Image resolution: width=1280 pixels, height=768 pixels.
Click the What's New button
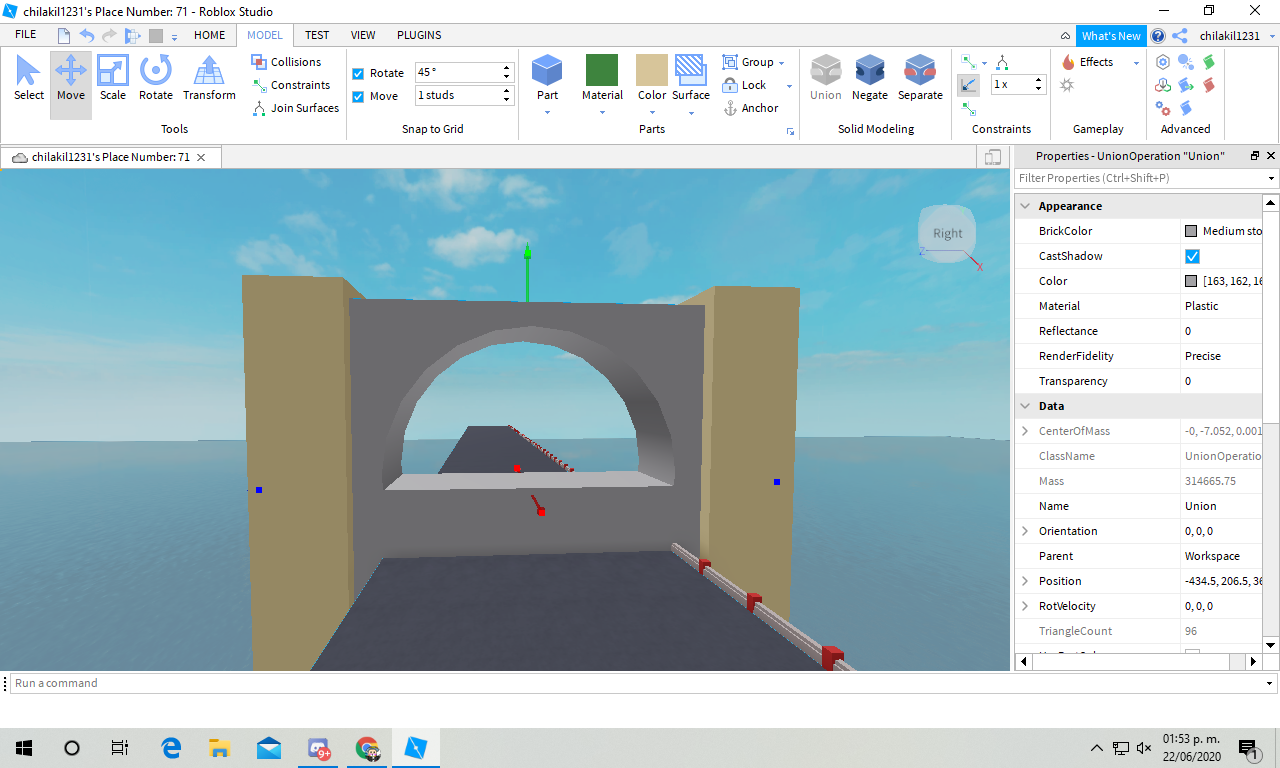pyautogui.click(x=1111, y=36)
